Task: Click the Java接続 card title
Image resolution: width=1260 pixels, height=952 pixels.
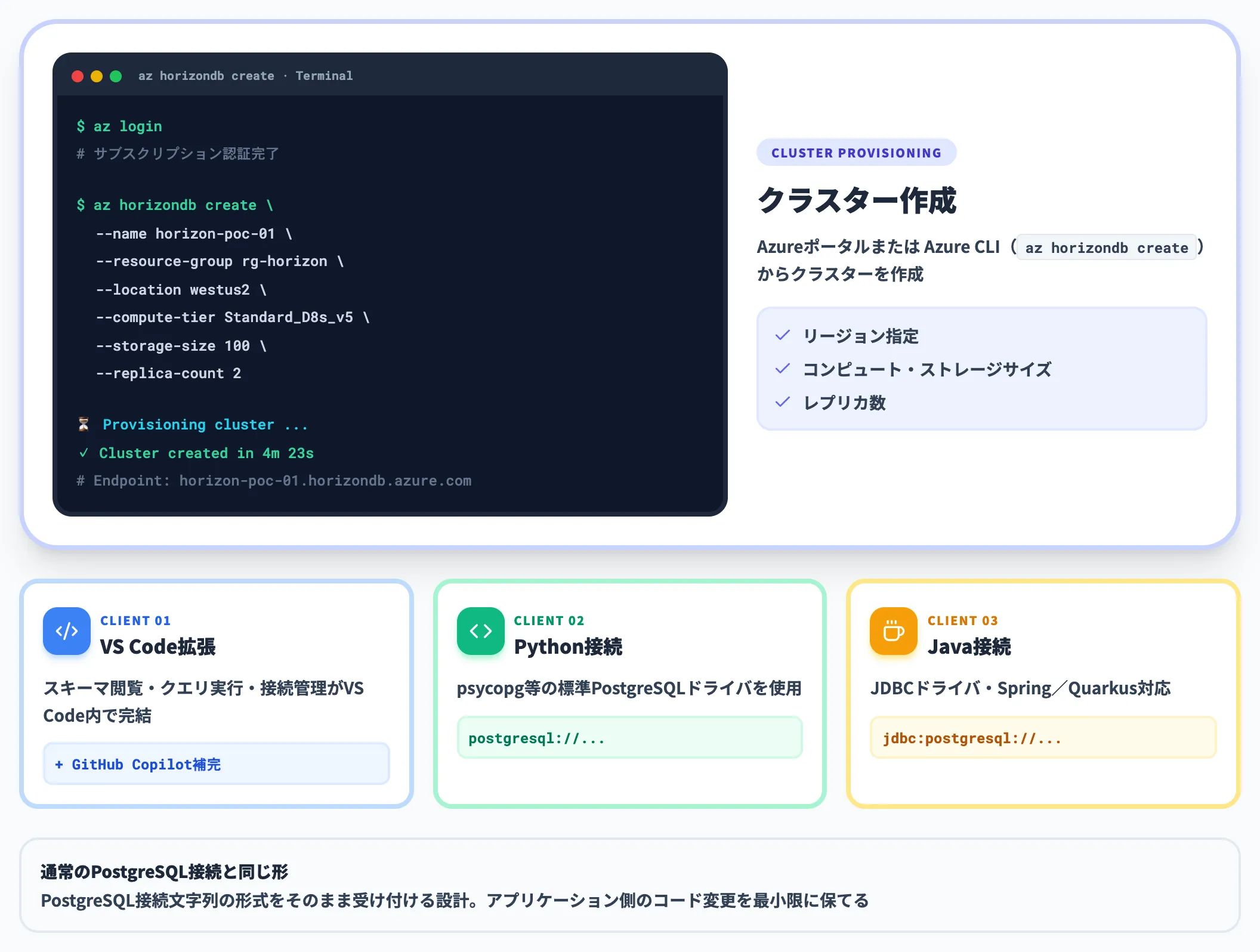Action: pyautogui.click(x=969, y=647)
